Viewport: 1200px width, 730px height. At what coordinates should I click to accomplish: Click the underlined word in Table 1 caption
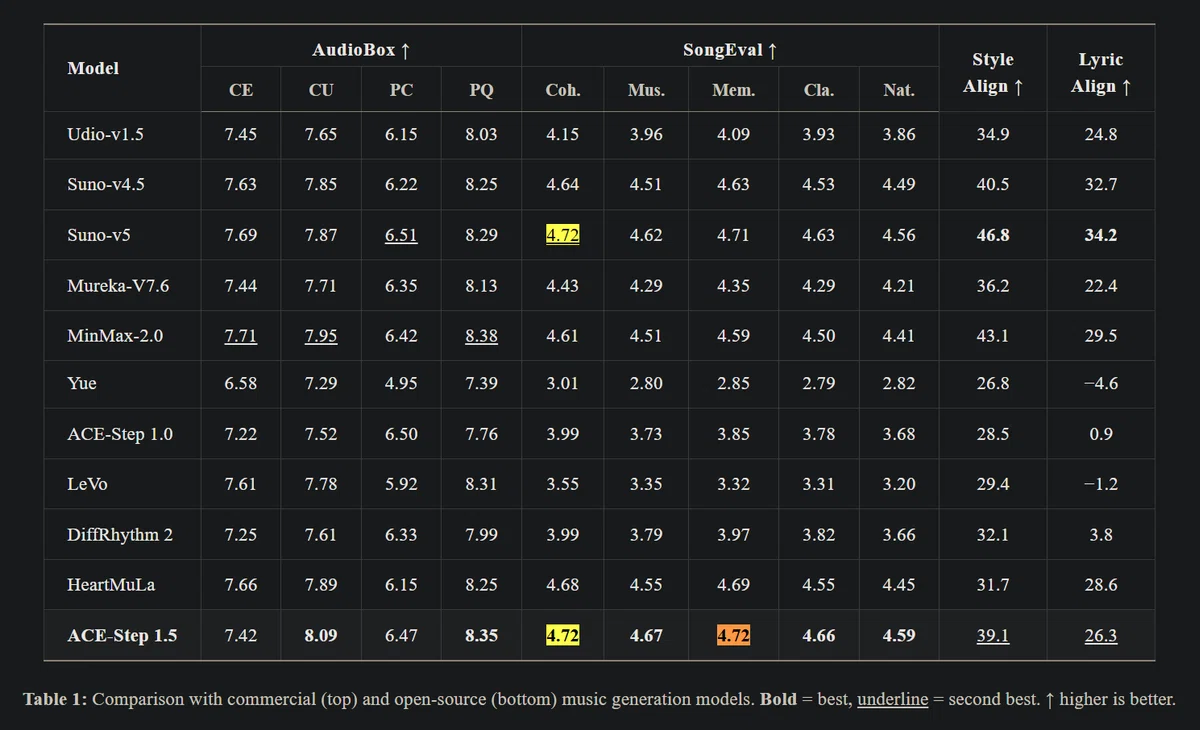click(x=892, y=699)
